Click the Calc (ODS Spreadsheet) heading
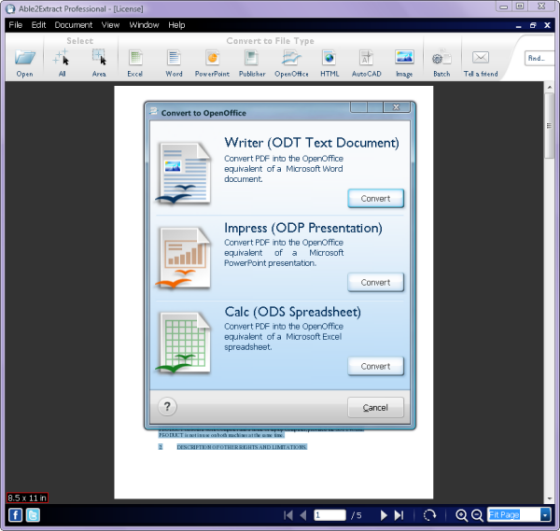 pos(292,312)
